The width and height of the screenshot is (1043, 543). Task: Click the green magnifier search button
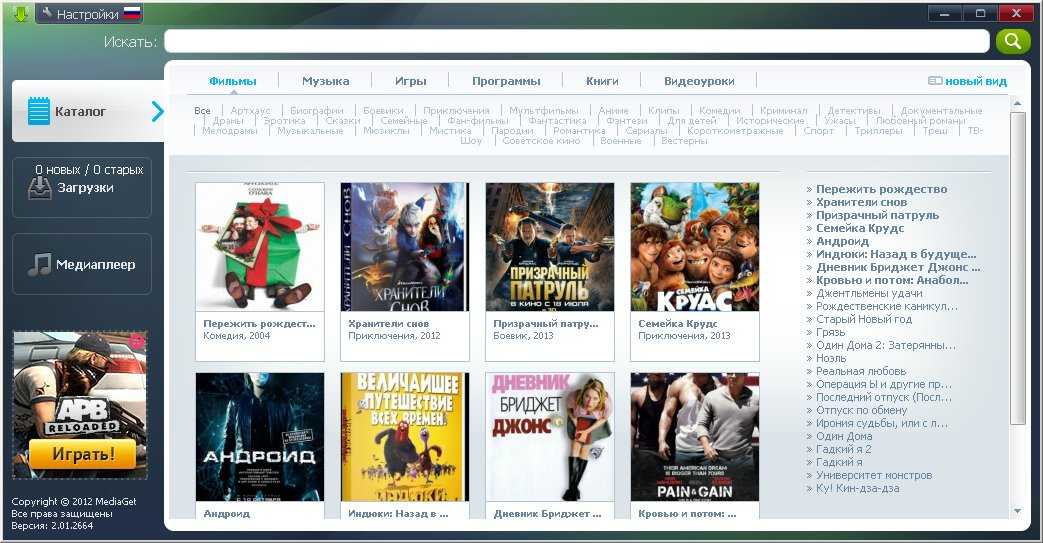pos(1012,41)
